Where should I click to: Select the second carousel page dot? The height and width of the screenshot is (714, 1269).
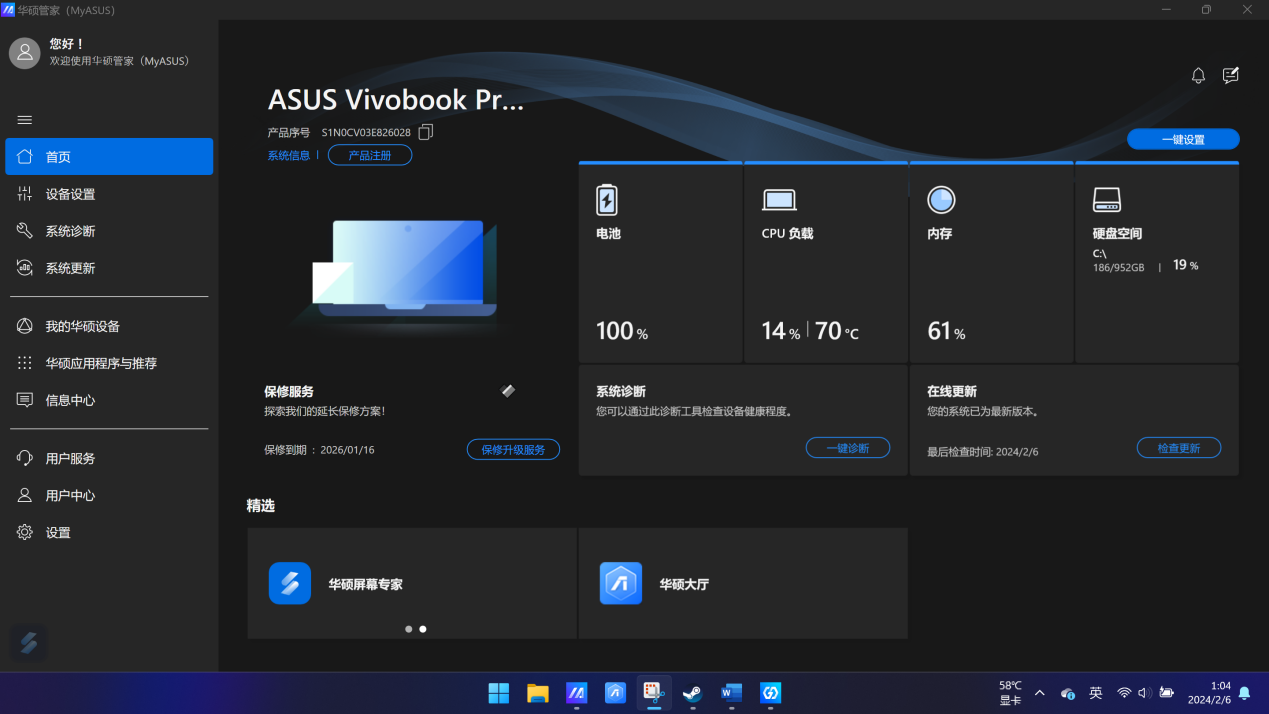click(422, 629)
